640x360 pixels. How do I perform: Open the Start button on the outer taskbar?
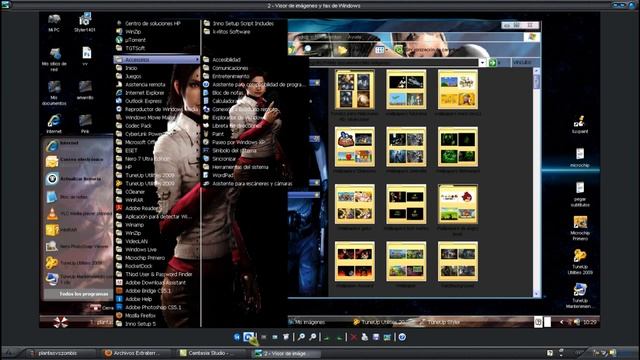(10, 353)
